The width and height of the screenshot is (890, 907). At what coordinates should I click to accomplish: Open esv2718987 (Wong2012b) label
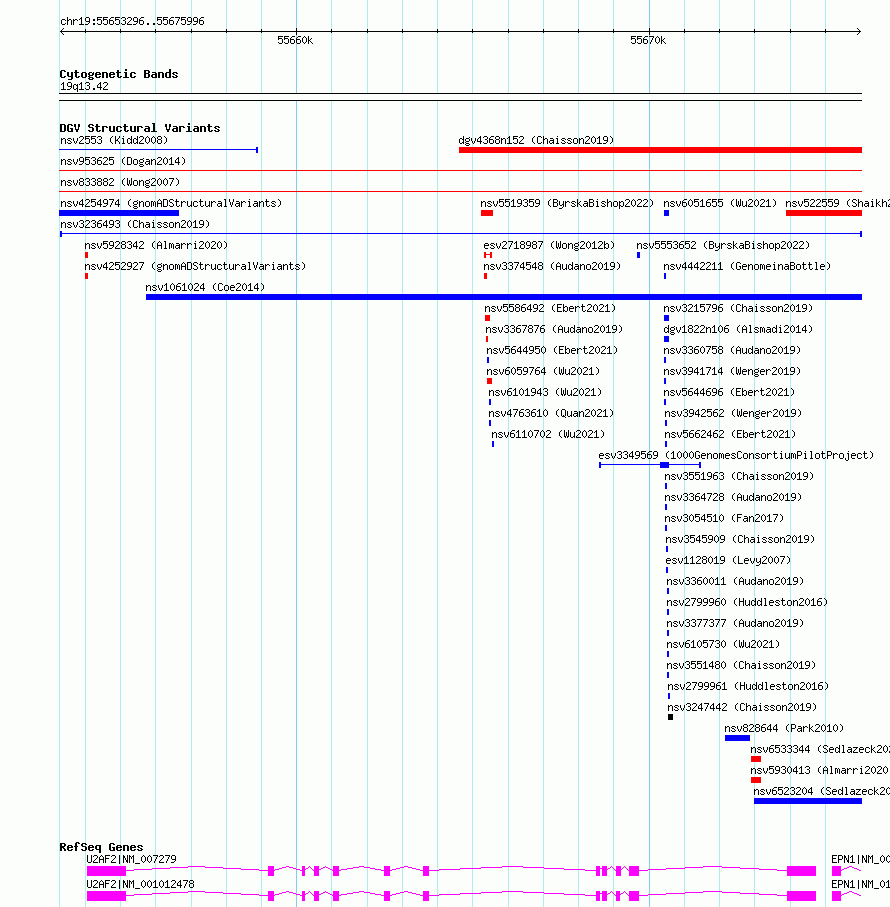coord(549,245)
